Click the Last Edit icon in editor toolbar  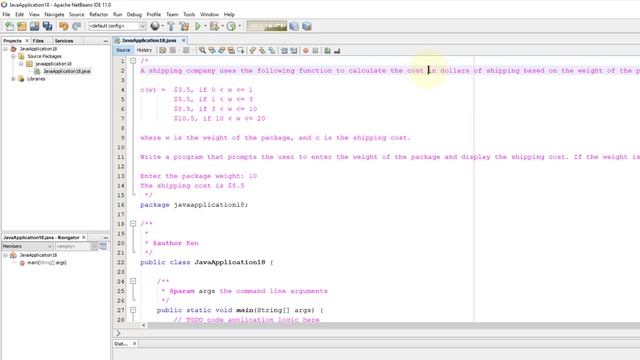(x=163, y=50)
